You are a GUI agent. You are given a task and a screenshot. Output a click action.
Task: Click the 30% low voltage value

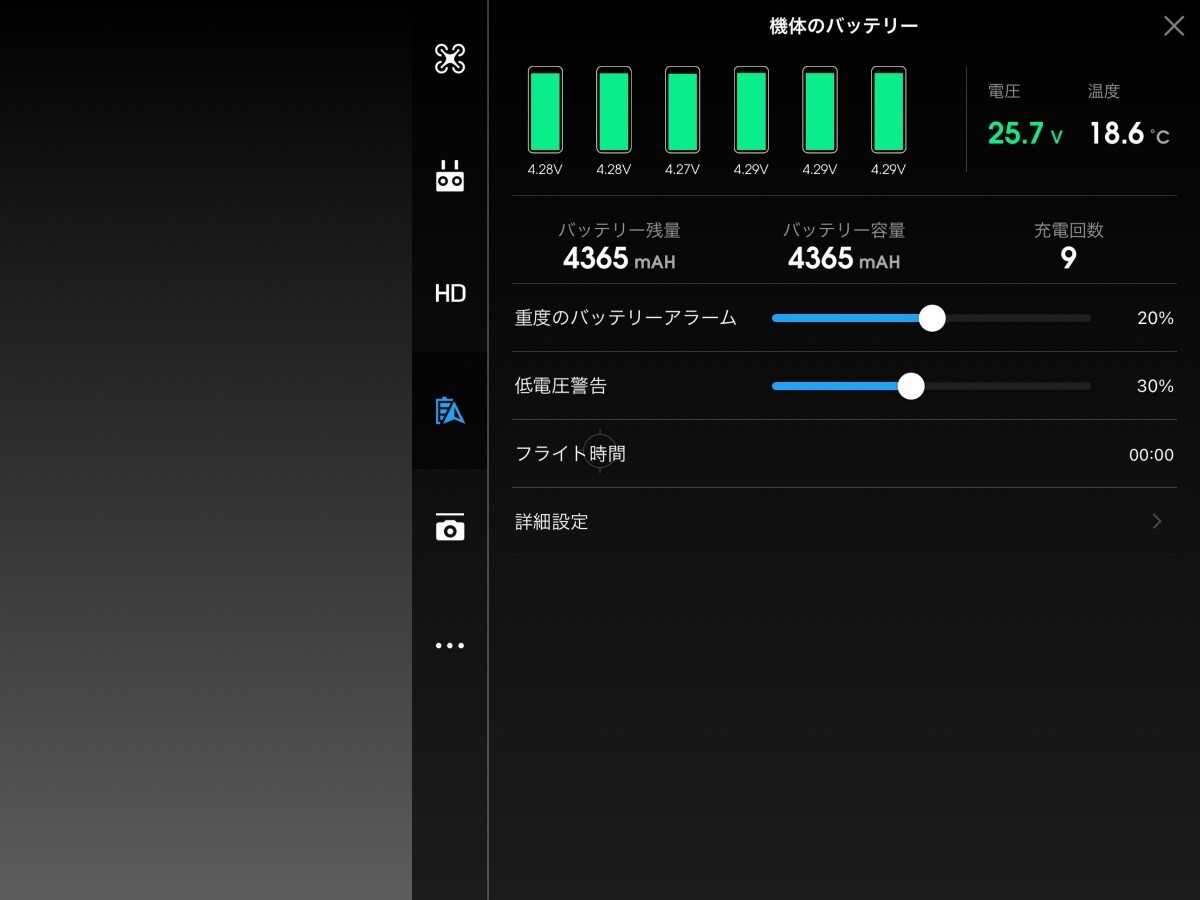pos(1155,386)
